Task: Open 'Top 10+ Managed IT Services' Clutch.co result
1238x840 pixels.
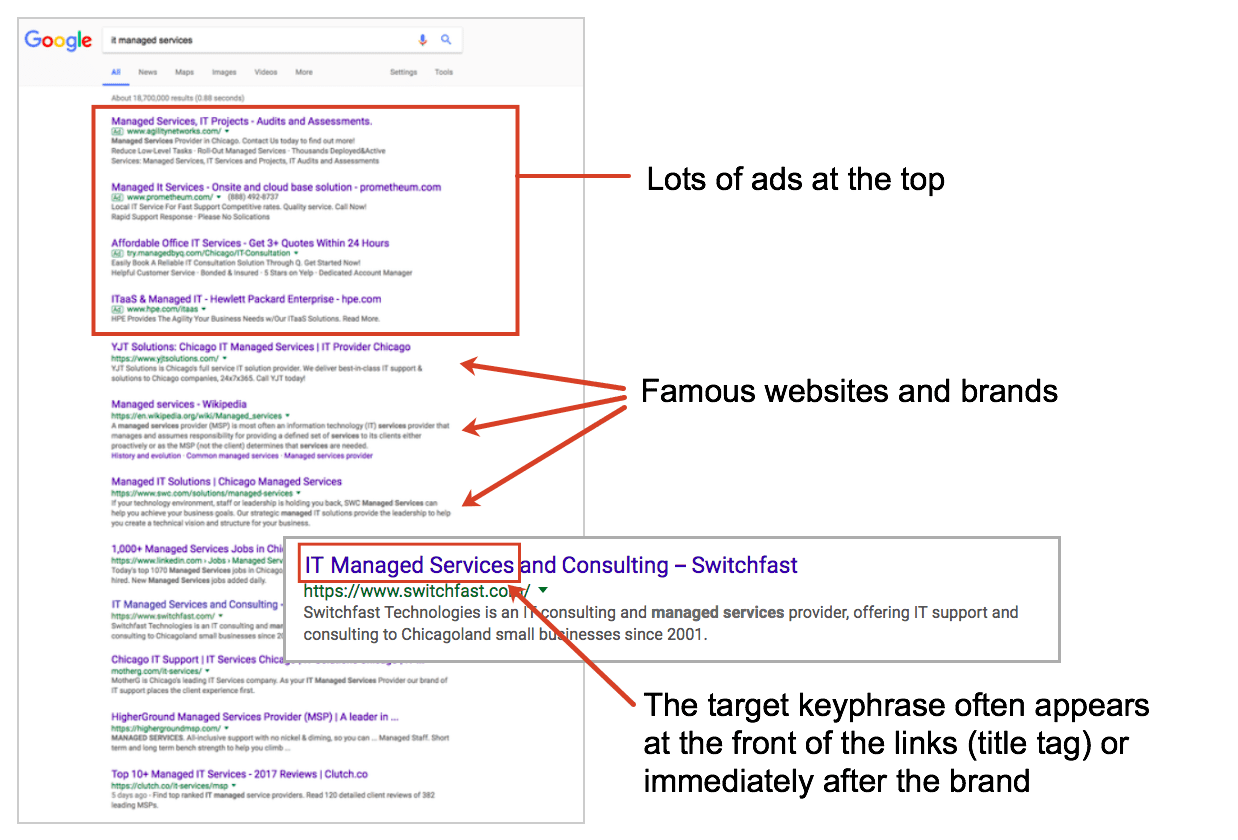Action: click(239, 774)
